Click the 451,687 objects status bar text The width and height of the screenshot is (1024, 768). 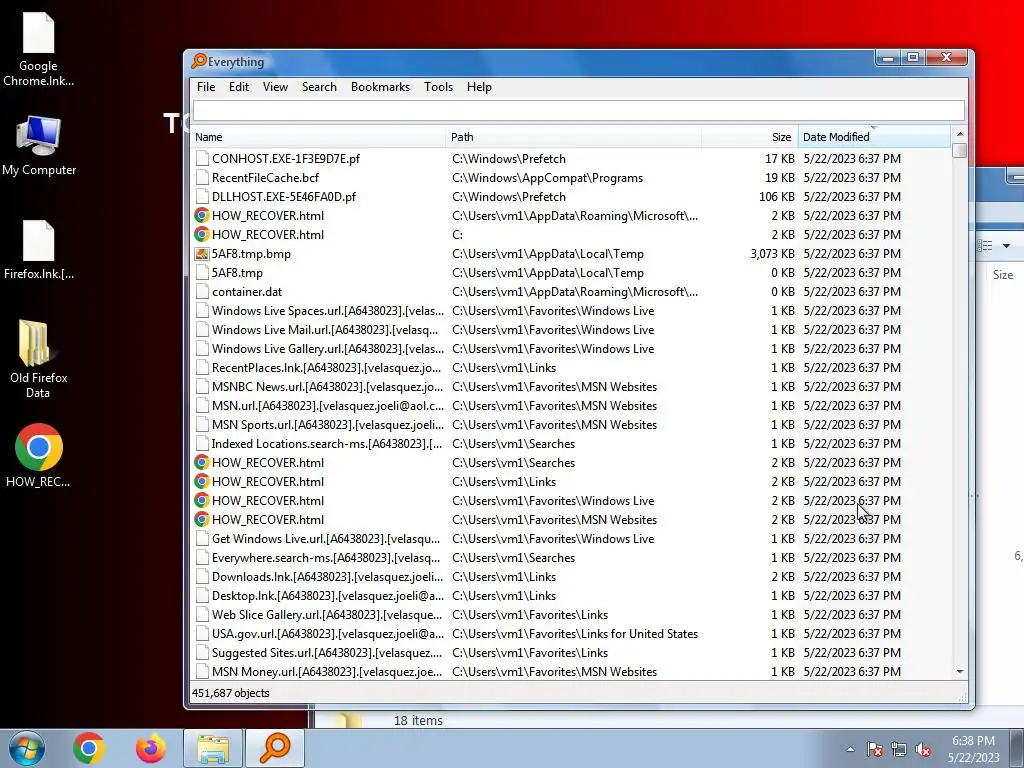231,693
